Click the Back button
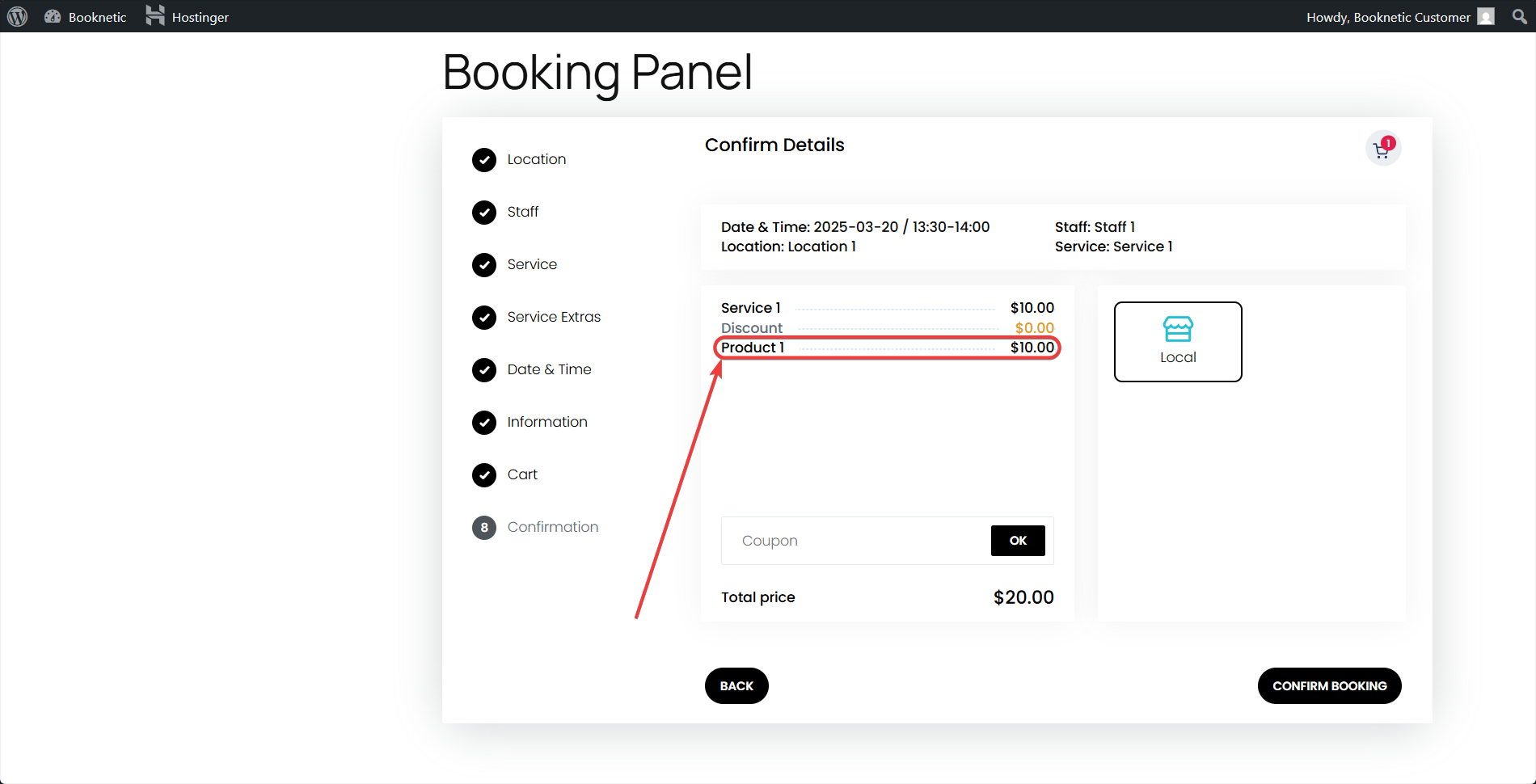The height and width of the screenshot is (784, 1536). [x=736, y=685]
